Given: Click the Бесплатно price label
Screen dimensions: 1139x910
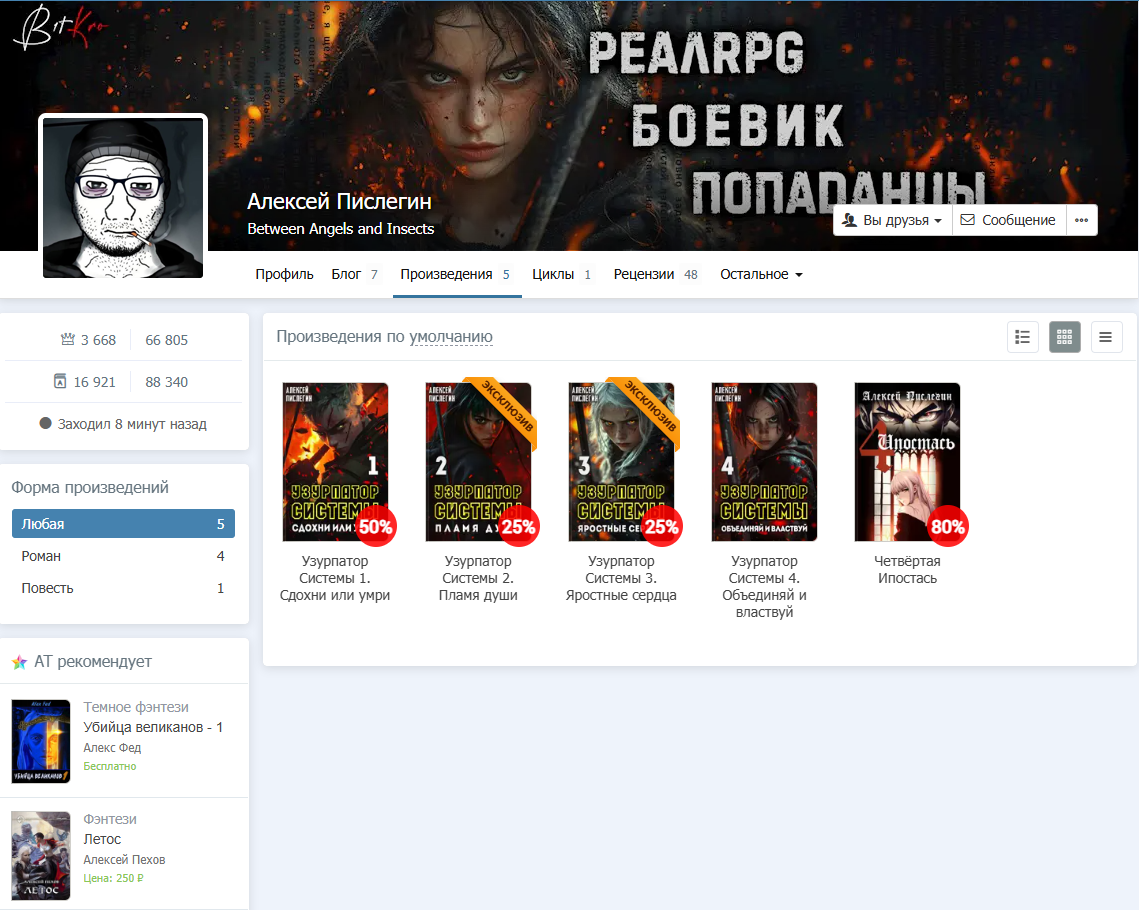Looking at the screenshot, I should click(110, 766).
